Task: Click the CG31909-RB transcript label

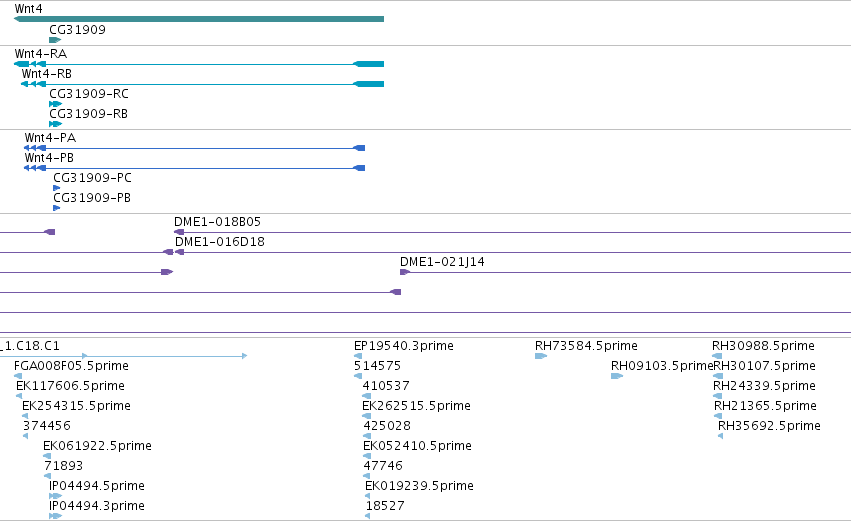Action: pos(88,114)
